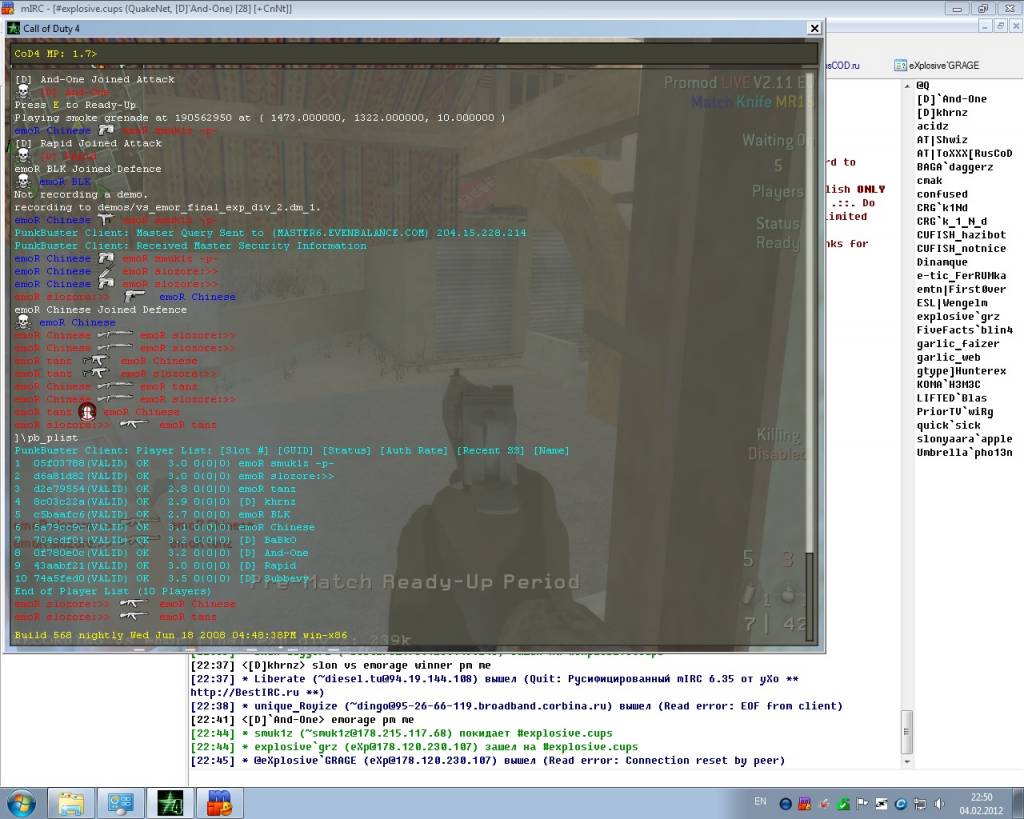
Task: Switch to the eXplosive`GRAGE switchbar tab
Action: 936,65
